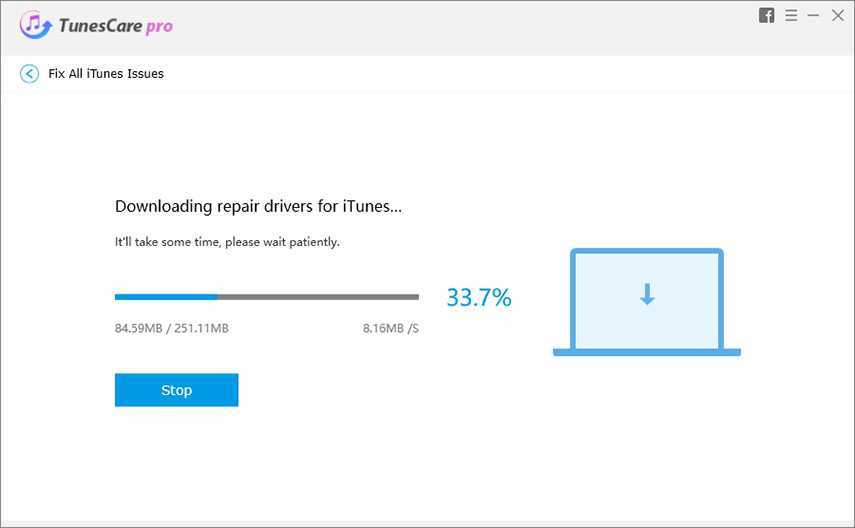Viewport: 855px width, 528px height.
Task: Click the empty title bar area
Action: (x=450, y=26)
